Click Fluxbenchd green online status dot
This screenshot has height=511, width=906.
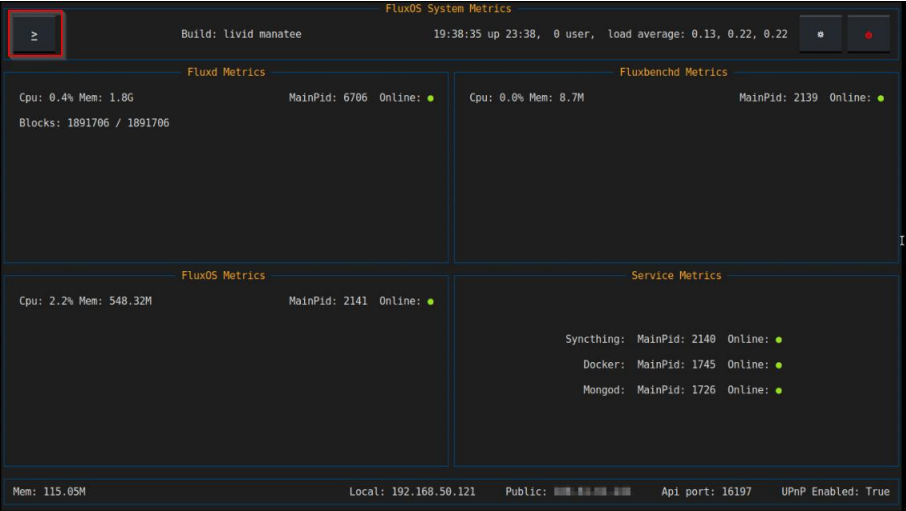click(880, 98)
